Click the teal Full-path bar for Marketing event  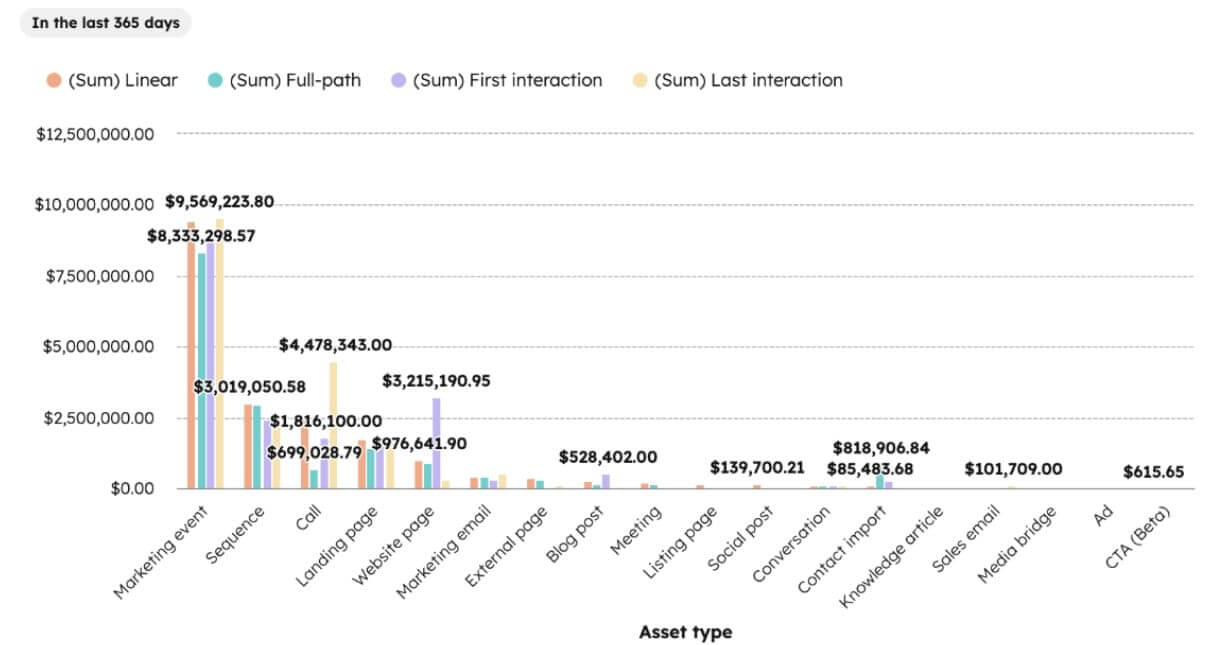(201, 371)
